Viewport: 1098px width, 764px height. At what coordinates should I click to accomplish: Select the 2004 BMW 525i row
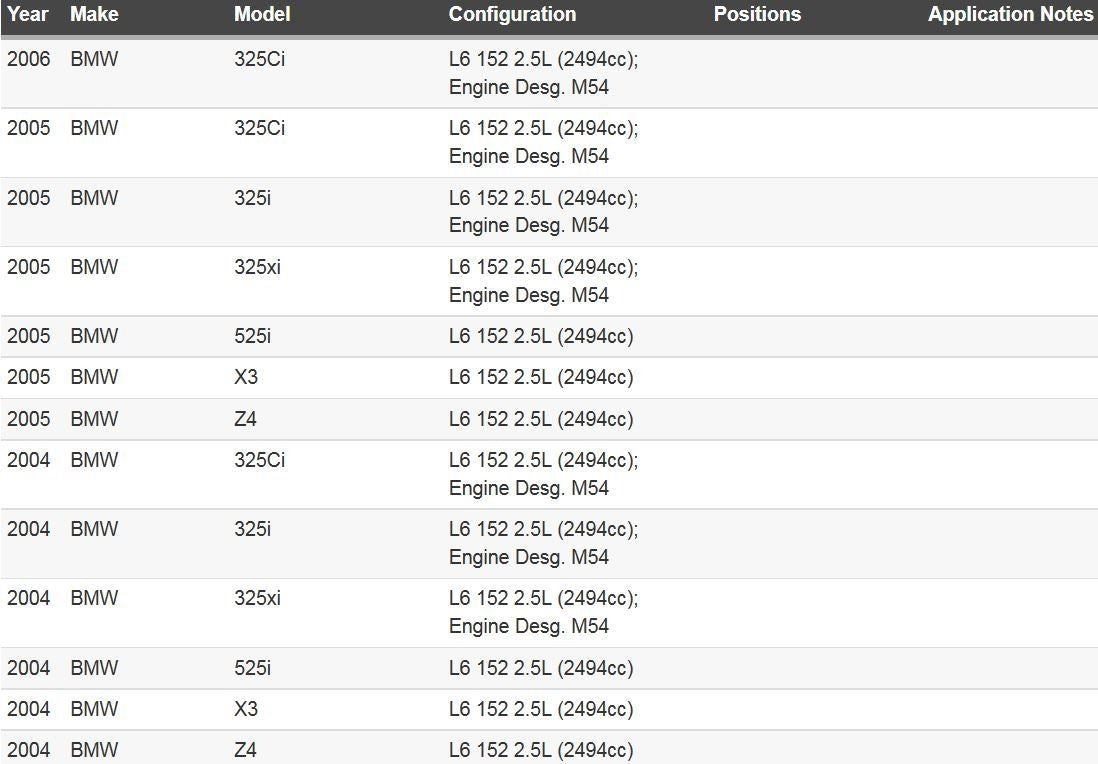tap(549, 668)
